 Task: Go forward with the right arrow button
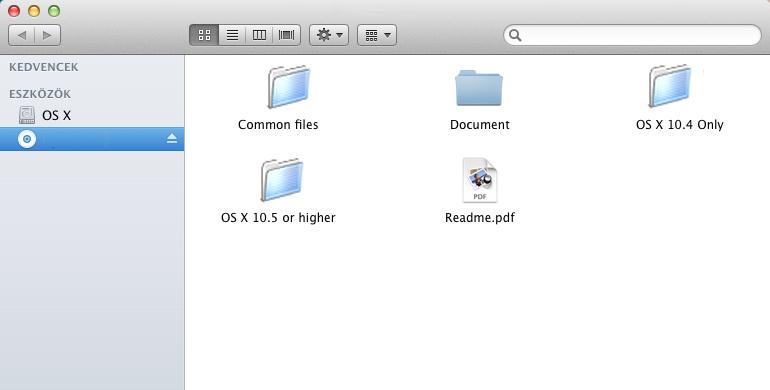point(48,35)
